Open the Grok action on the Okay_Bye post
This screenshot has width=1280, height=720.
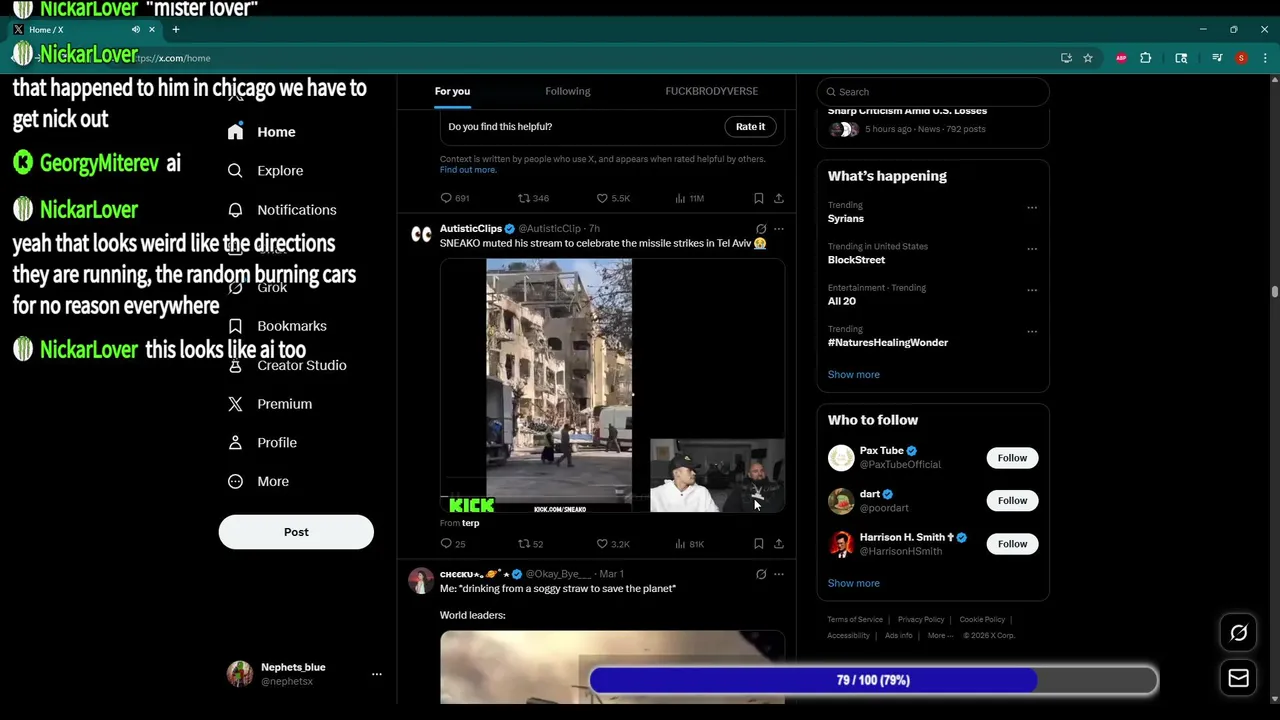[761, 574]
